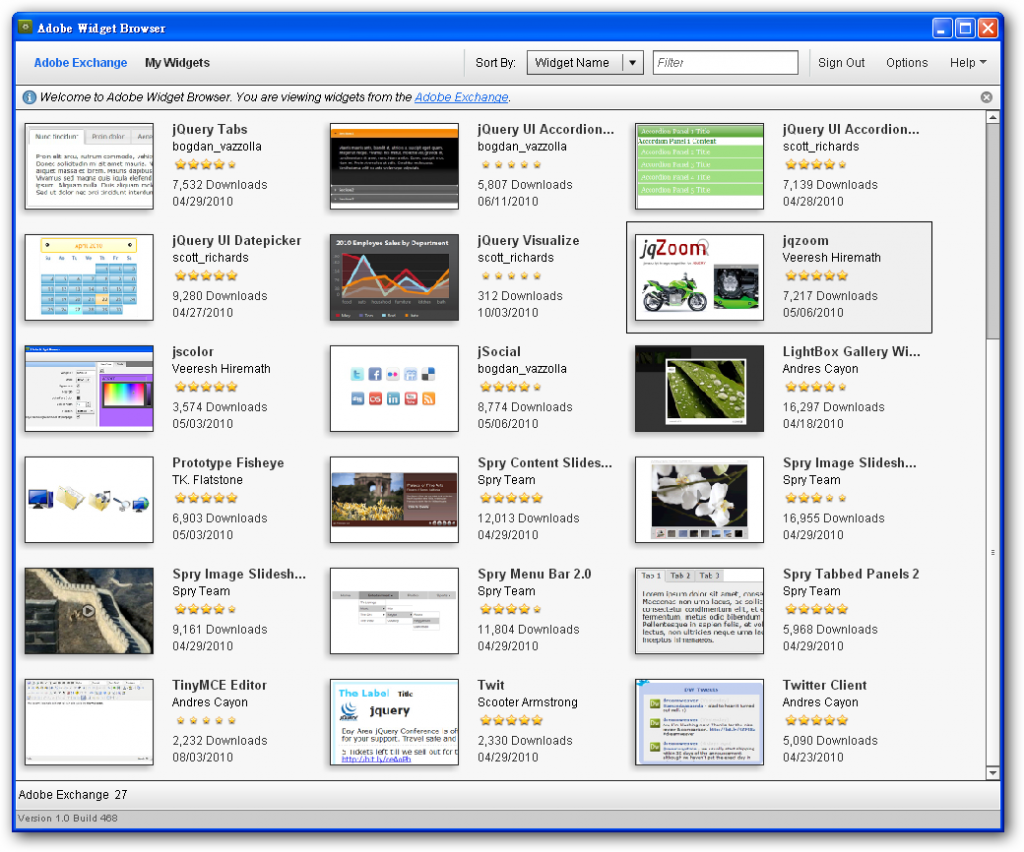Dismiss the welcome message with its X button
1024x852 pixels.
[x=986, y=97]
